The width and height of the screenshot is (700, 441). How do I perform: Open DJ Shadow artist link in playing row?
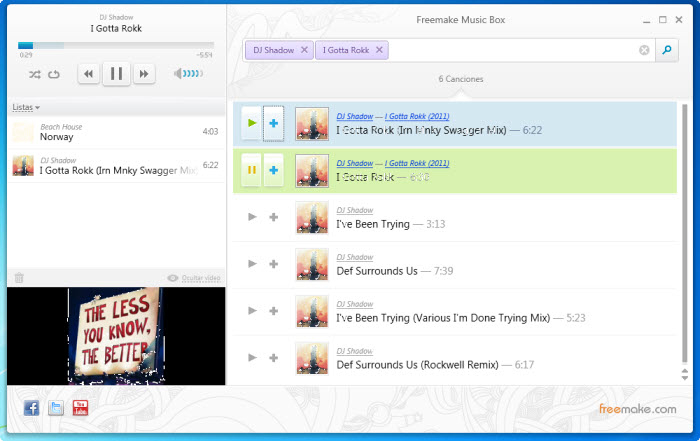tap(354, 163)
